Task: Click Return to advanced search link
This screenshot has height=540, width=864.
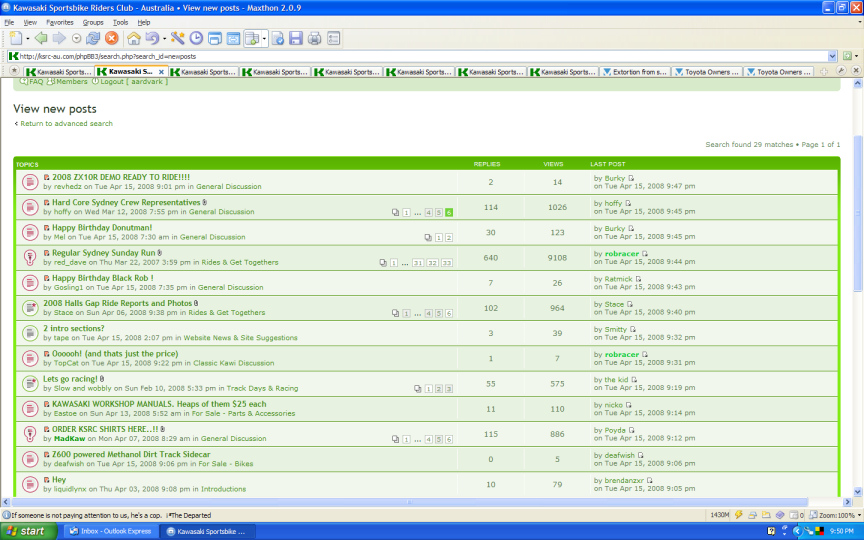Action: coord(66,123)
